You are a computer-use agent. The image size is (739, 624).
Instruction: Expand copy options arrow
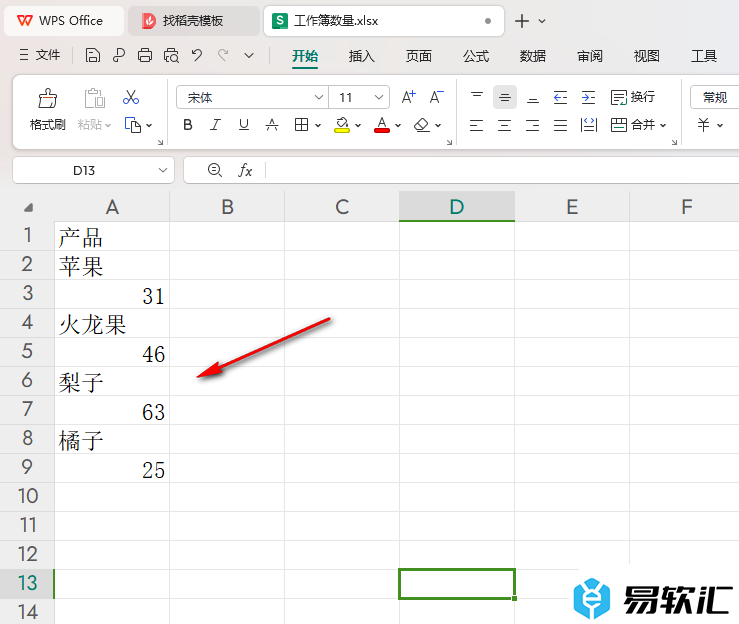(x=149, y=125)
